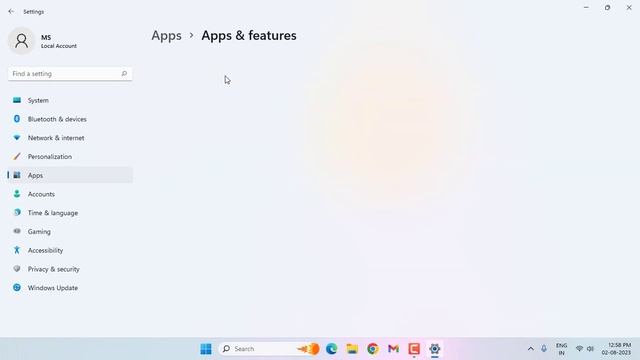Screen dimensions: 640x360
Task: Click the Settings gear taskbar icon
Action: click(x=435, y=349)
